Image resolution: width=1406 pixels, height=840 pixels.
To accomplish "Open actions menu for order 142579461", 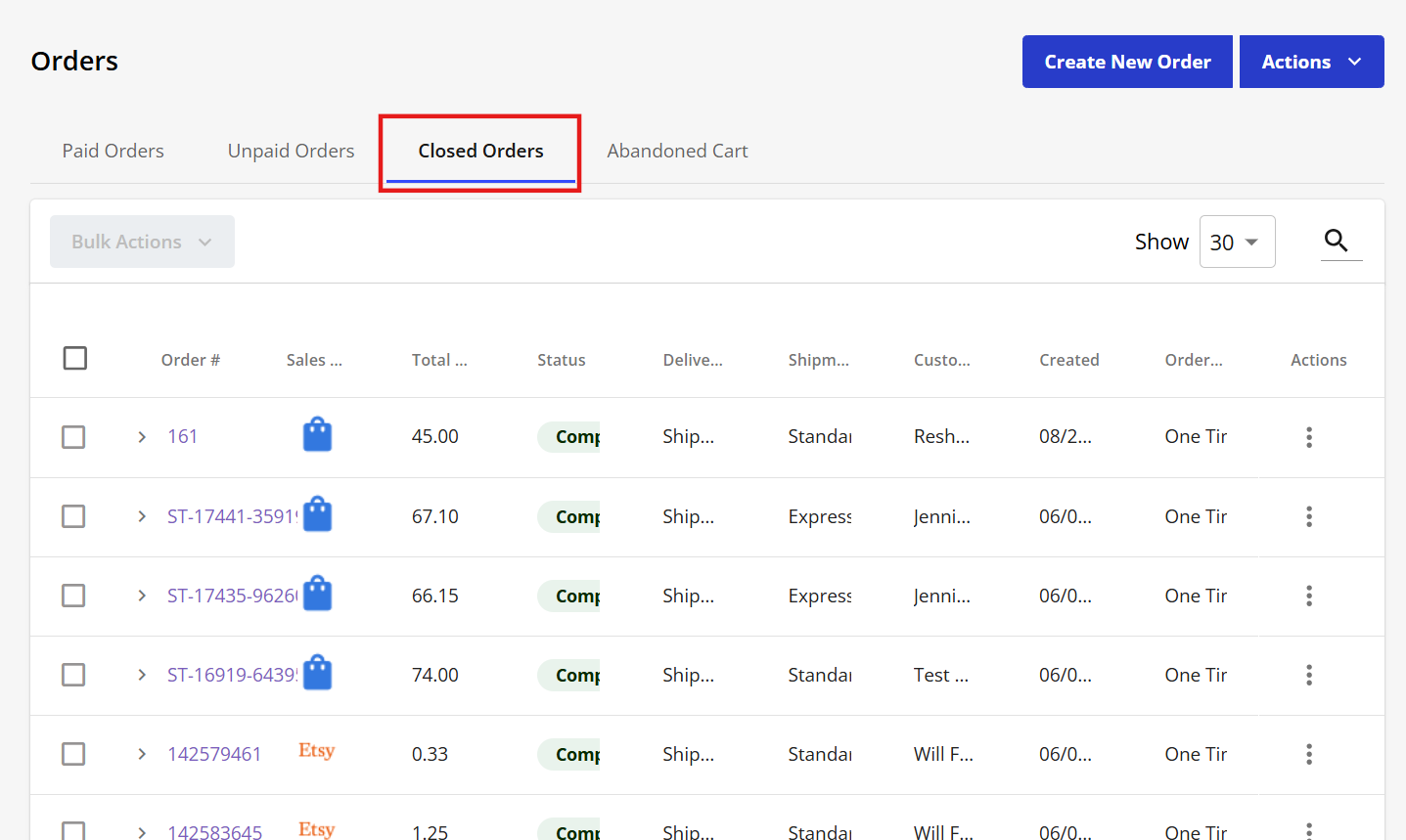I will pyautogui.click(x=1309, y=754).
